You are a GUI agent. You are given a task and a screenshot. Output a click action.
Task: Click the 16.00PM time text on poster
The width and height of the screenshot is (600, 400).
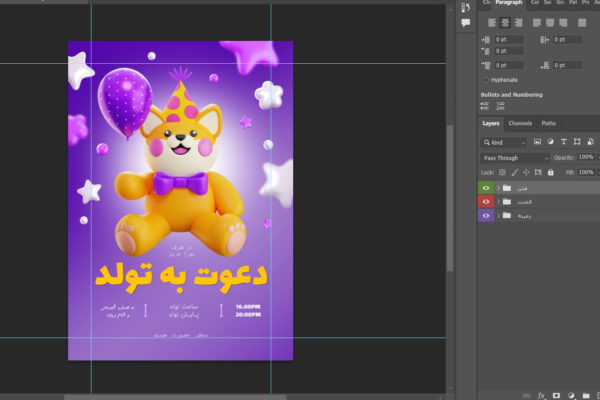pyautogui.click(x=248, y=307)
